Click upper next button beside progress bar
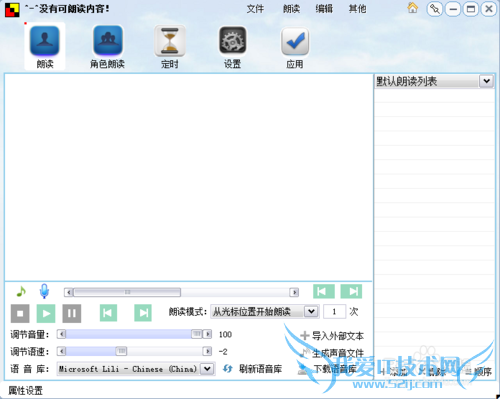Viewport: 500px width, 399px height. pos(351,291)
